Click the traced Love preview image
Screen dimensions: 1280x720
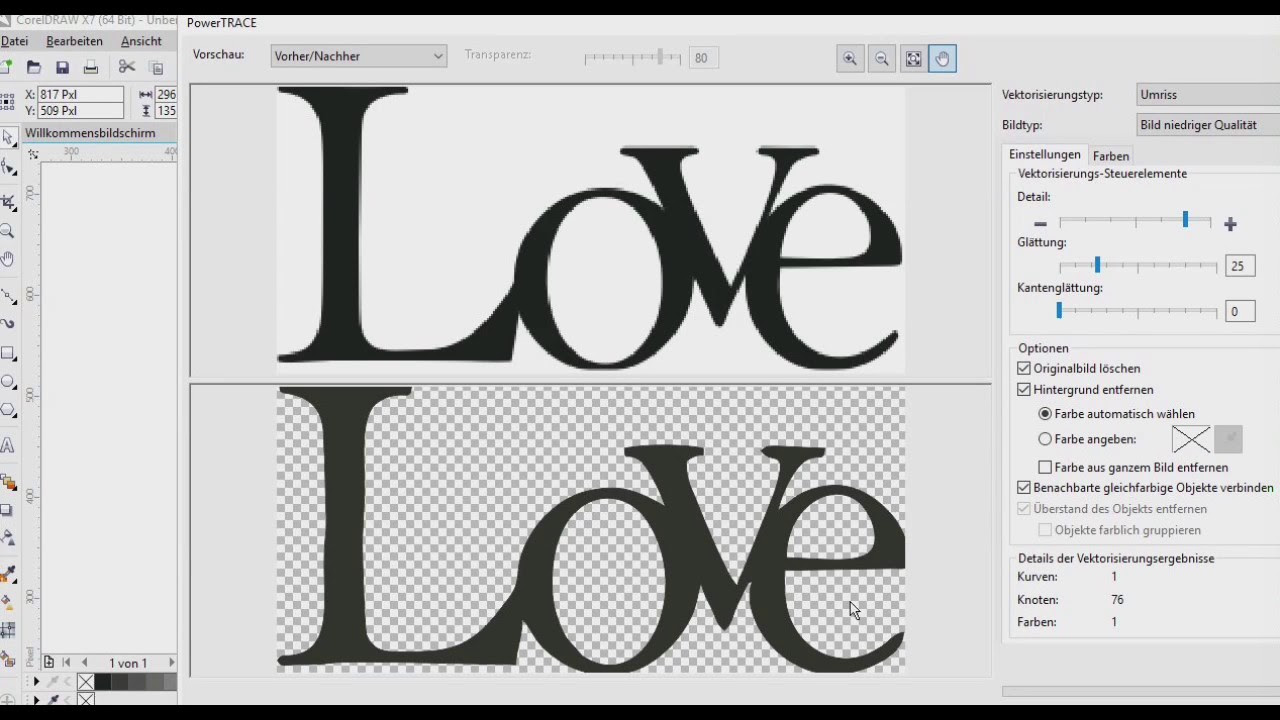coord(591,529)
